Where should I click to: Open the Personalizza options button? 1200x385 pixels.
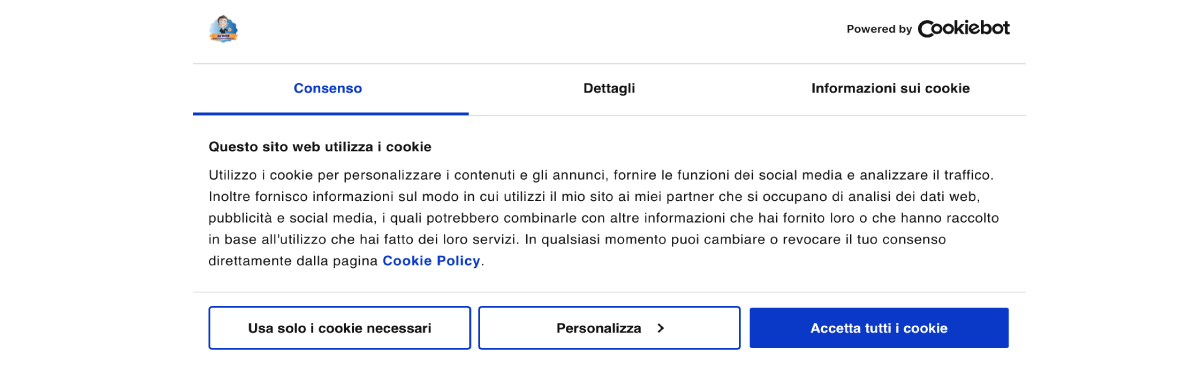tap(609, 328)
